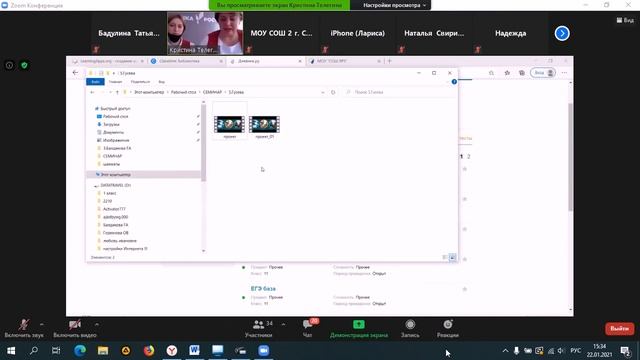Switch to learningapps.org browser tab
Screen dimensions: 640x360
[108, 61]
